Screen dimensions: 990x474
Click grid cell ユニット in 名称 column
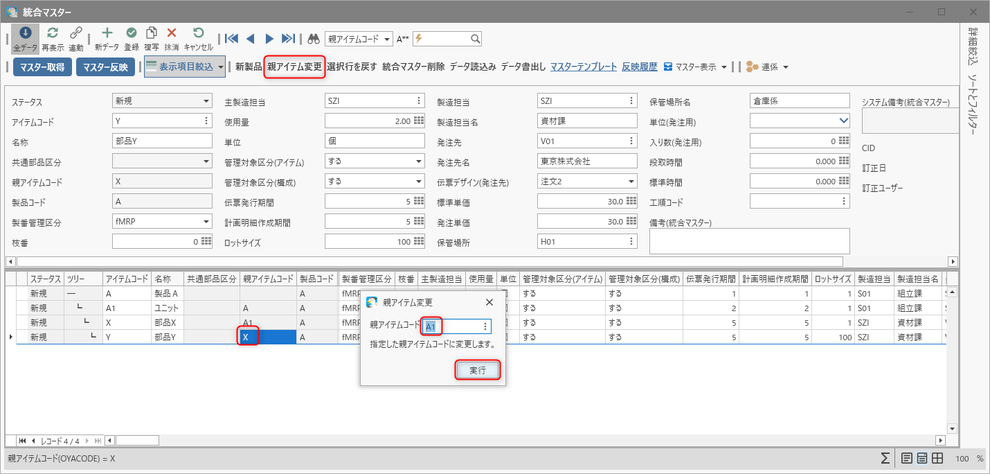[167, 308]
